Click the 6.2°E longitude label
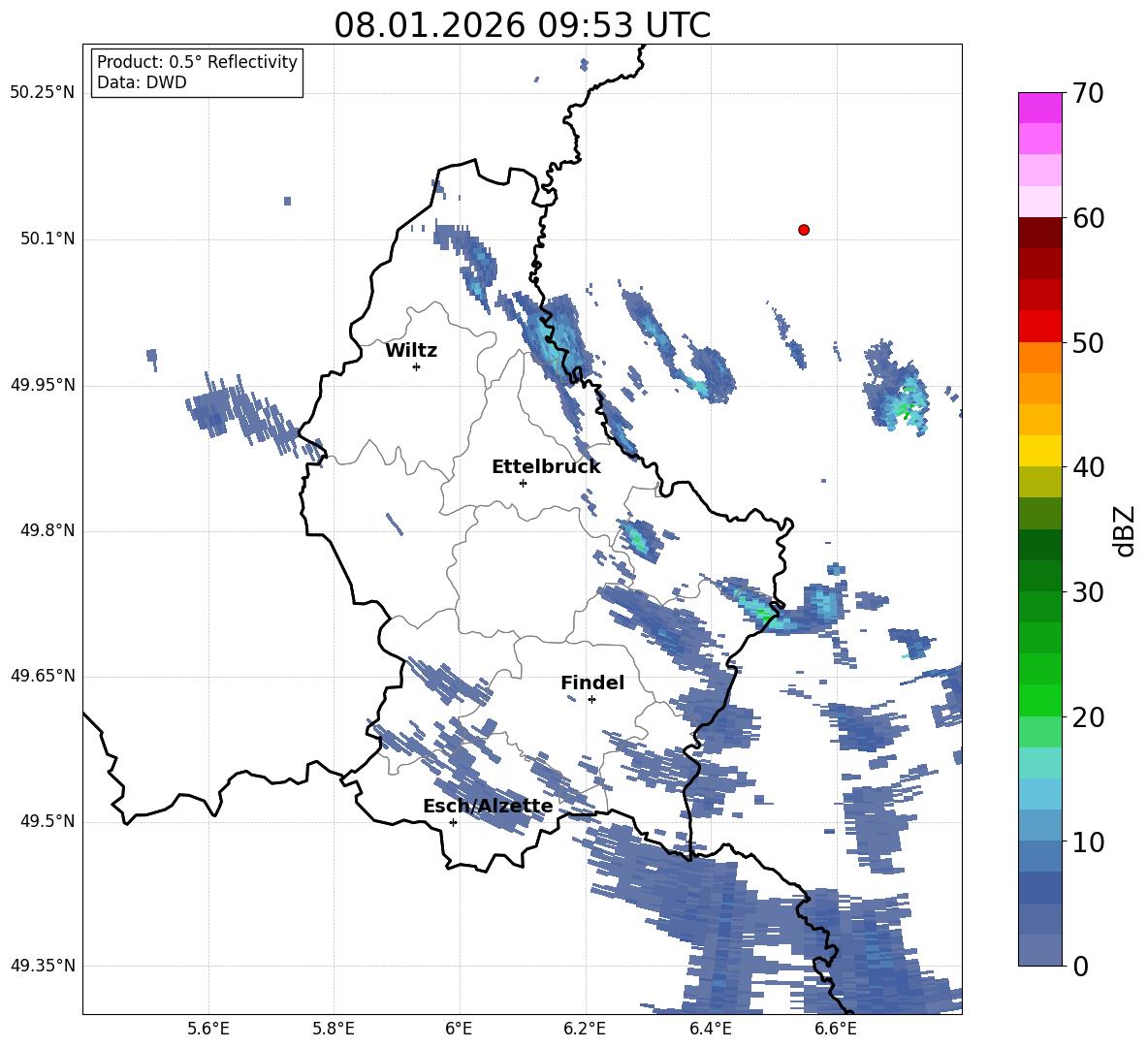Screen dimensions: 1148x1048 [585, 1029]
